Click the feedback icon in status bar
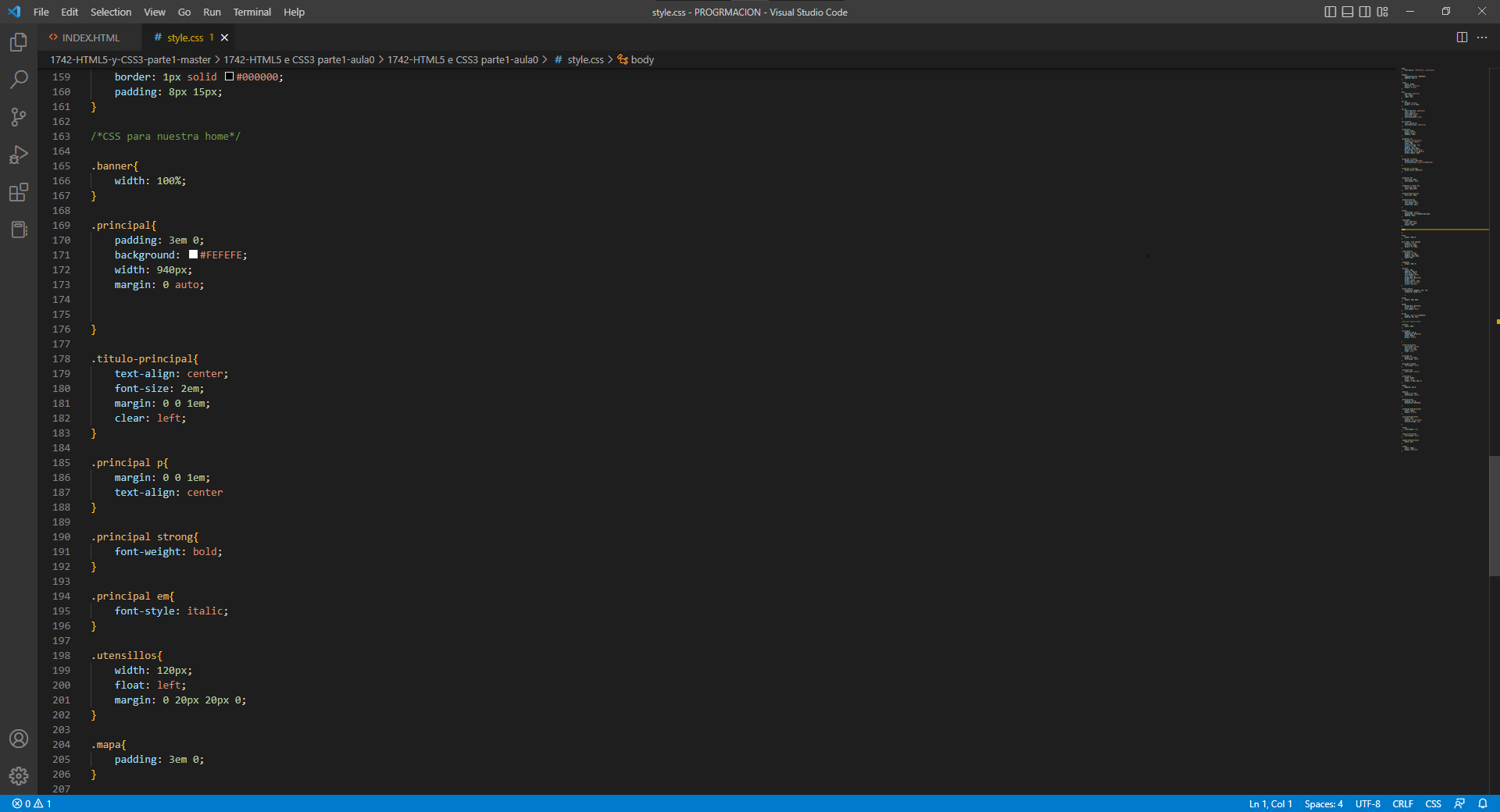This screenshot has width=1500, height=812. pos(1459,803)
